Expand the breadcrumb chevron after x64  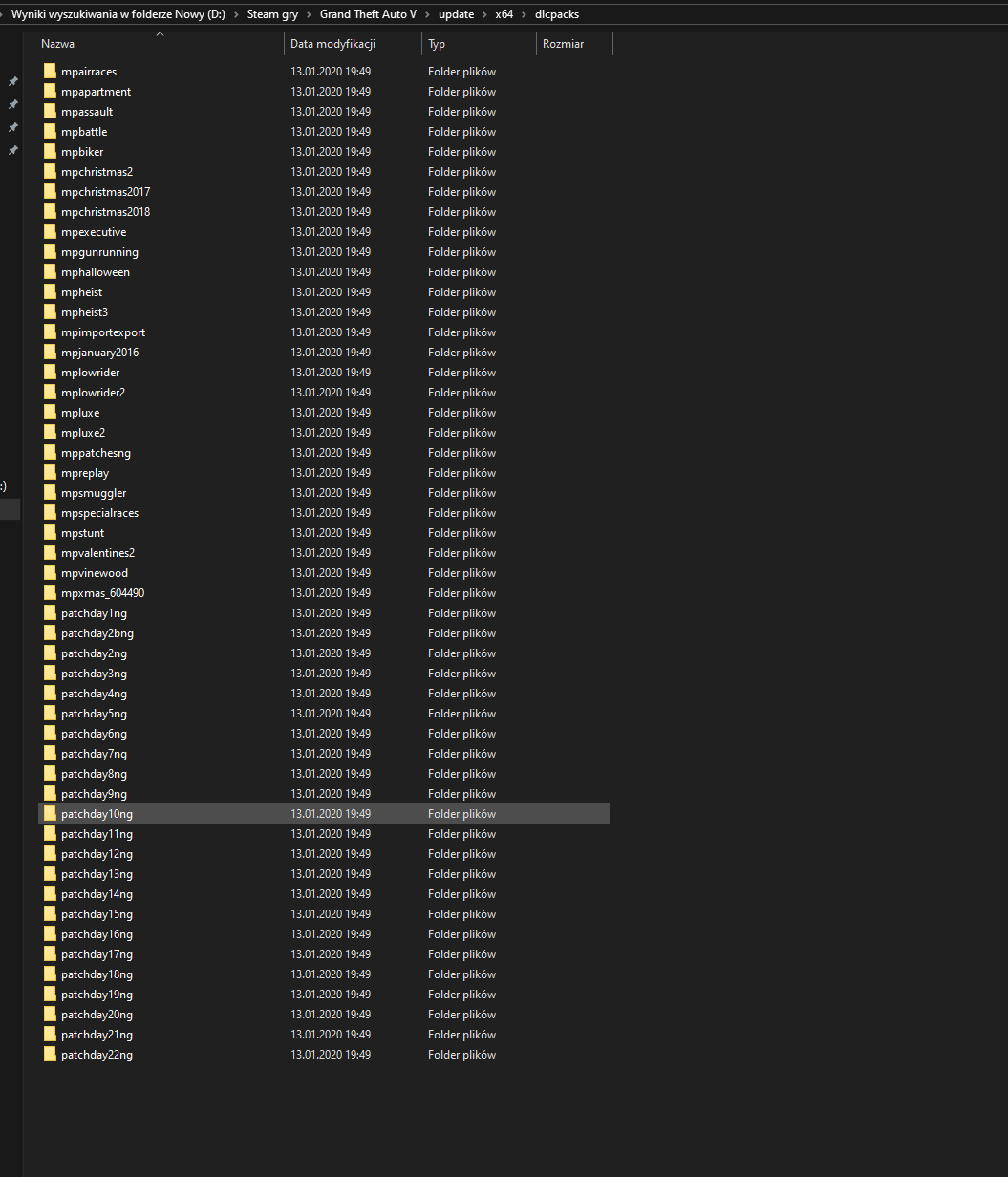point(525,14)
